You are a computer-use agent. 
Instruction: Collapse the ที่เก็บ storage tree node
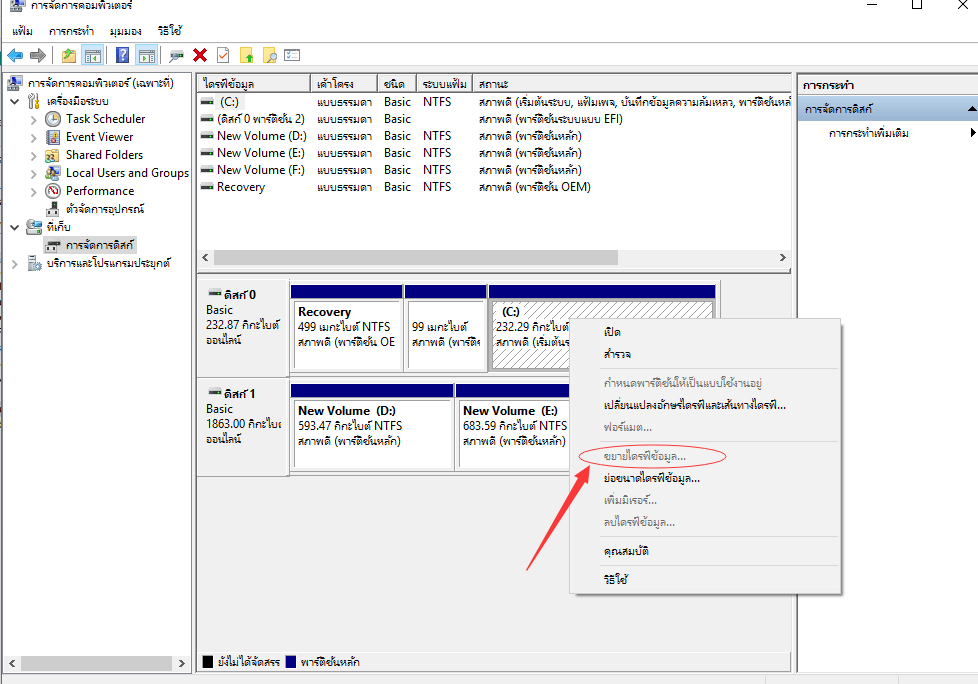[x=15, y=227]
